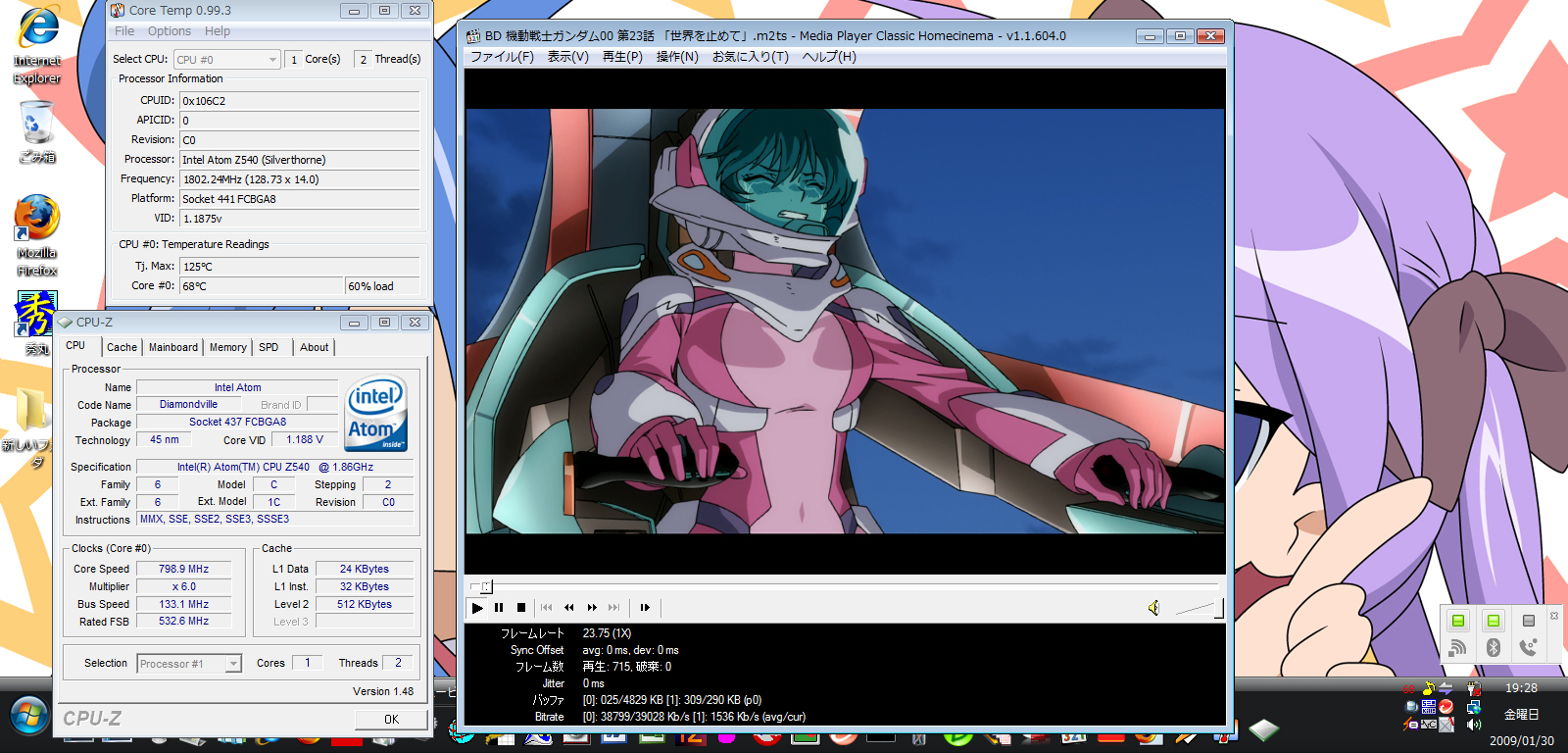Open the Options menu in Core Temp

[170, 31]
